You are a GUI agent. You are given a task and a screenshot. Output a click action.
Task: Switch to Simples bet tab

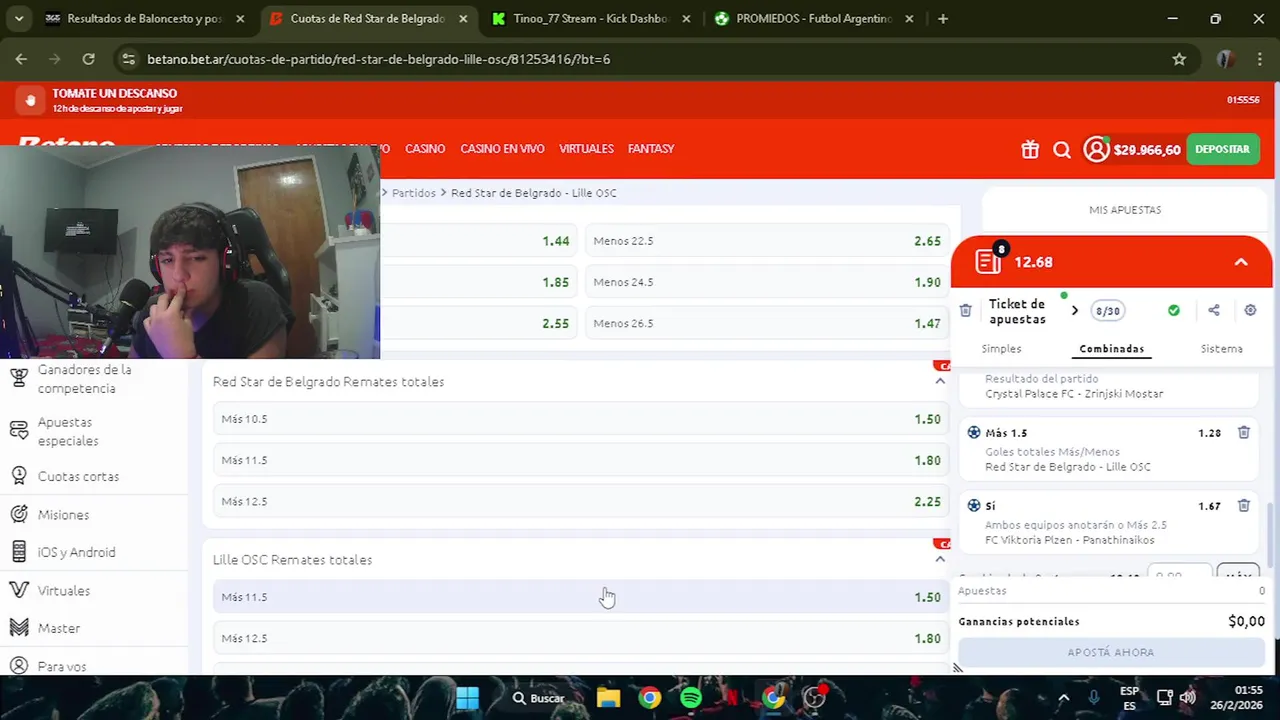pos(1001,349)
